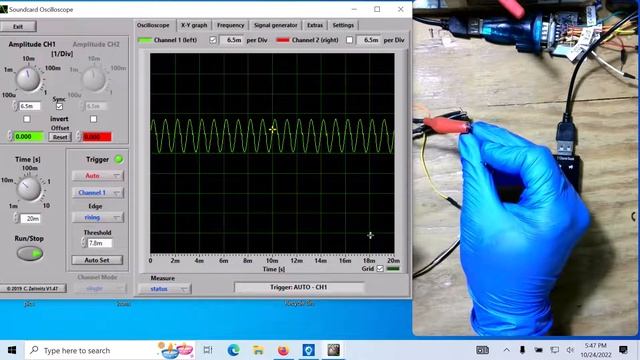The width and height of the screenshot is (640, 360).
Task: Click the CH1 amplitude 6.5m field
Action: point(30,106)
